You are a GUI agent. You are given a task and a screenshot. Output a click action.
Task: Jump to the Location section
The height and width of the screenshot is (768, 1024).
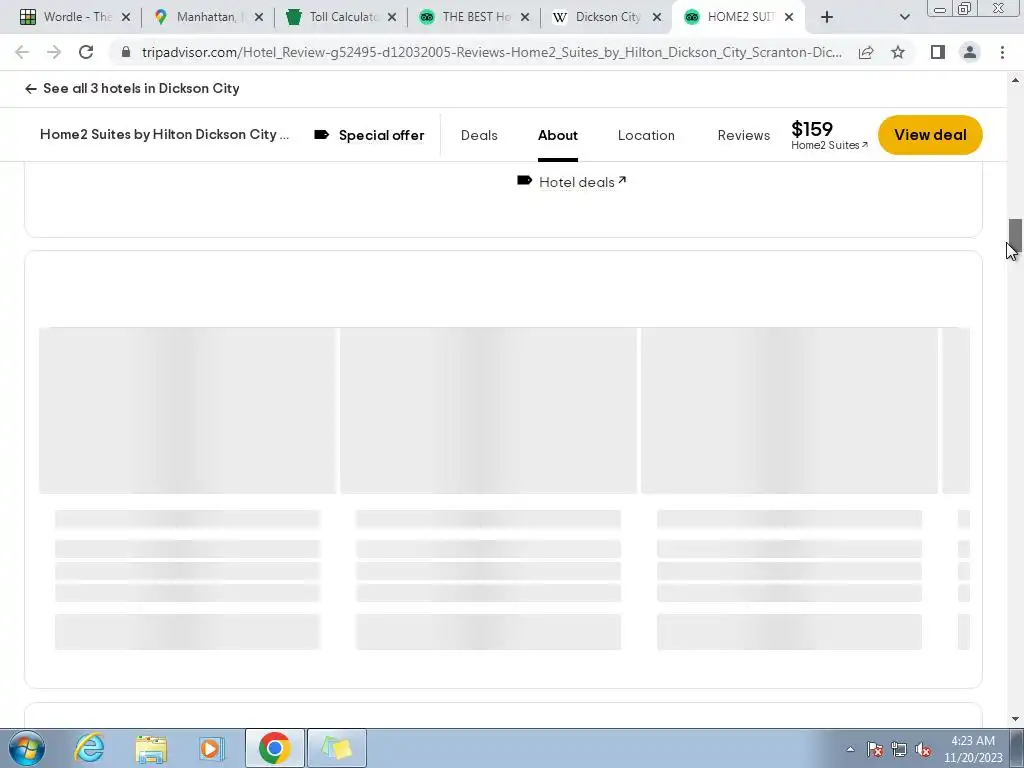click(646, 135)
